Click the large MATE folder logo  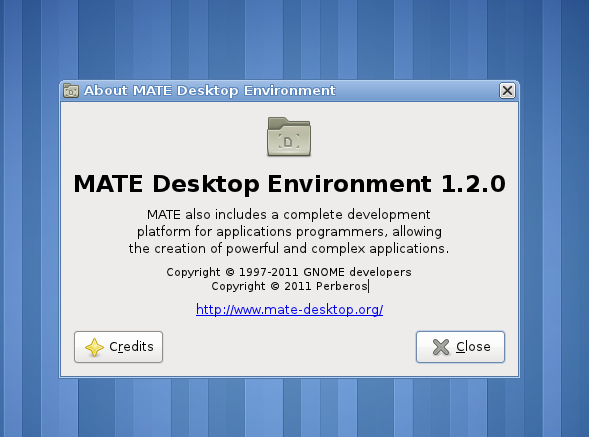coord(289,136)
